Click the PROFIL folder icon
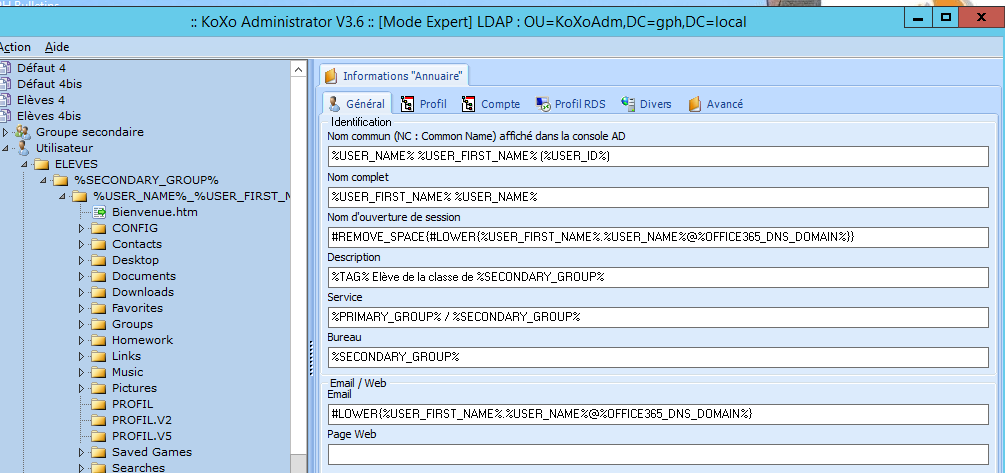 [98, 404]
